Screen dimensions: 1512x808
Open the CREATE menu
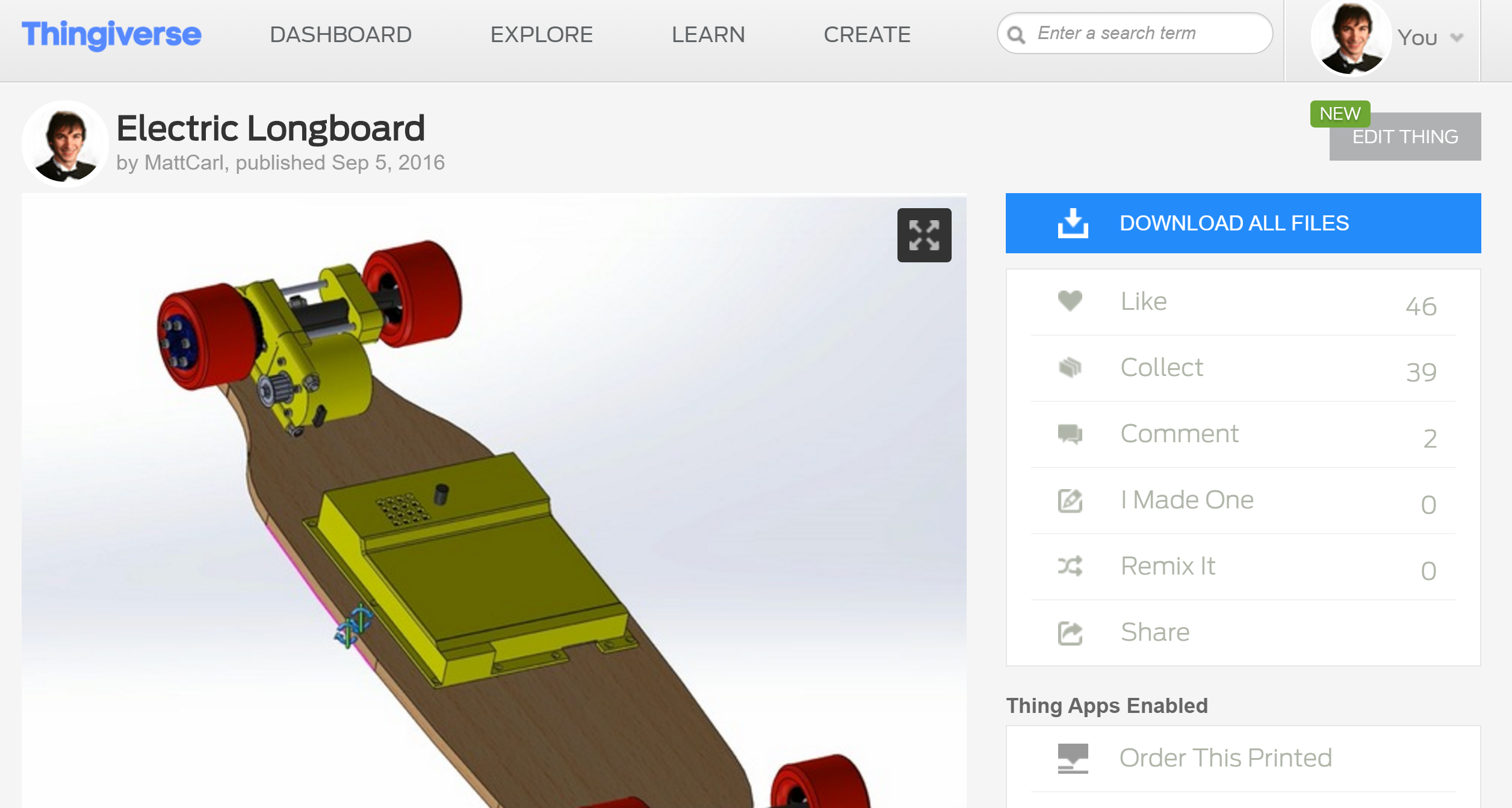[x=867, y=35]
